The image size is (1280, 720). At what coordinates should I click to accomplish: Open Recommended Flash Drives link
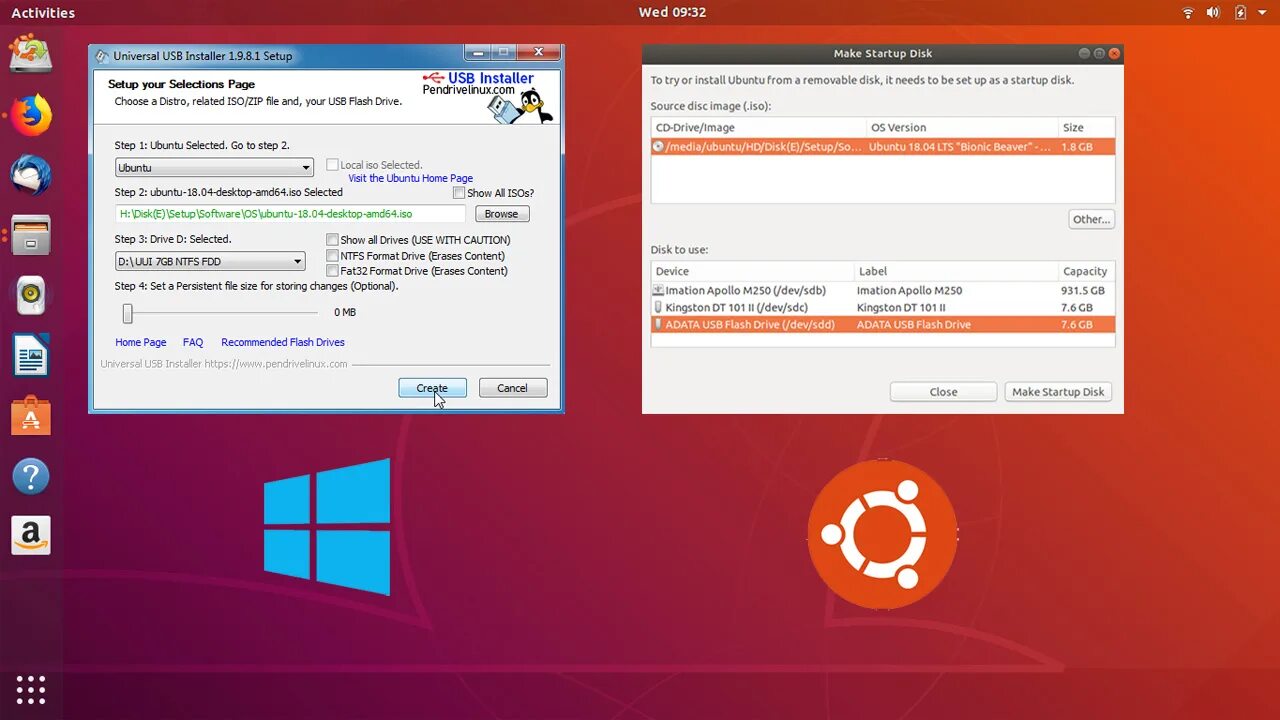point(283,342)
